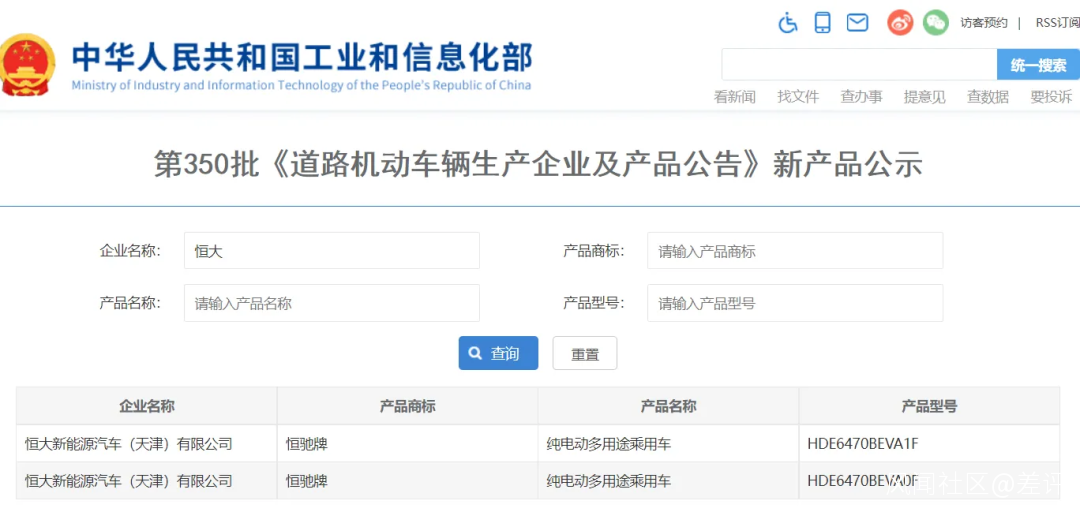Focus the 企业名称 field containing 恒大
Viewport: 1080px width, 512px height.
tap(331, 251)
